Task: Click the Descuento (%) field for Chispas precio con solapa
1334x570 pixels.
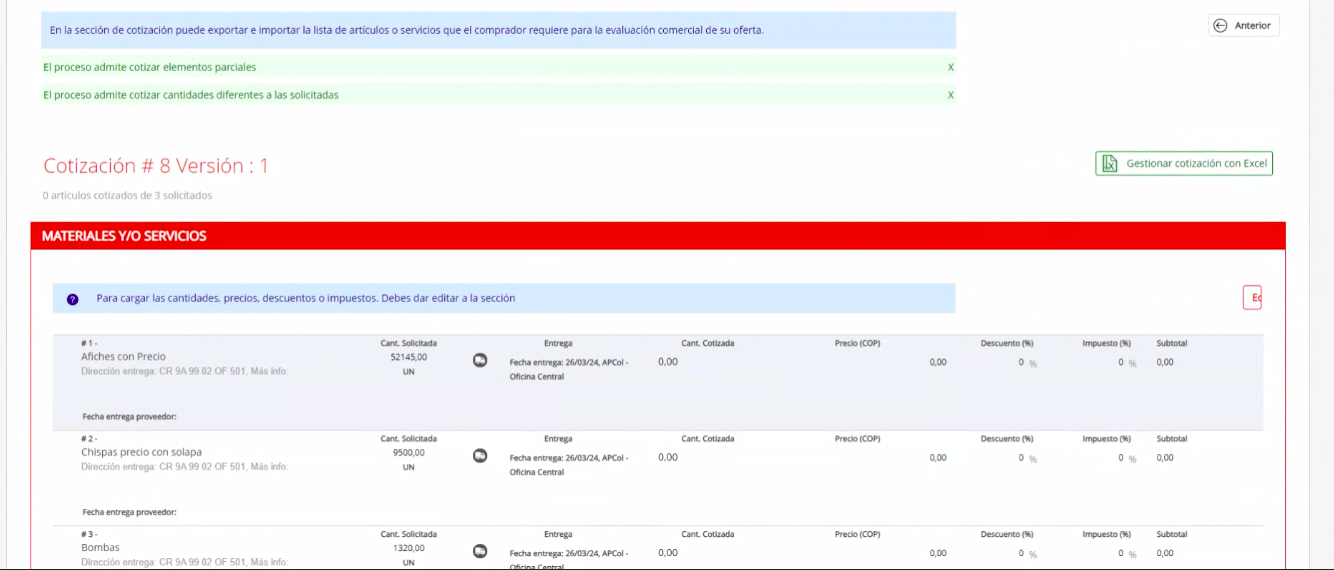Action: click(x=1021, y=458)
